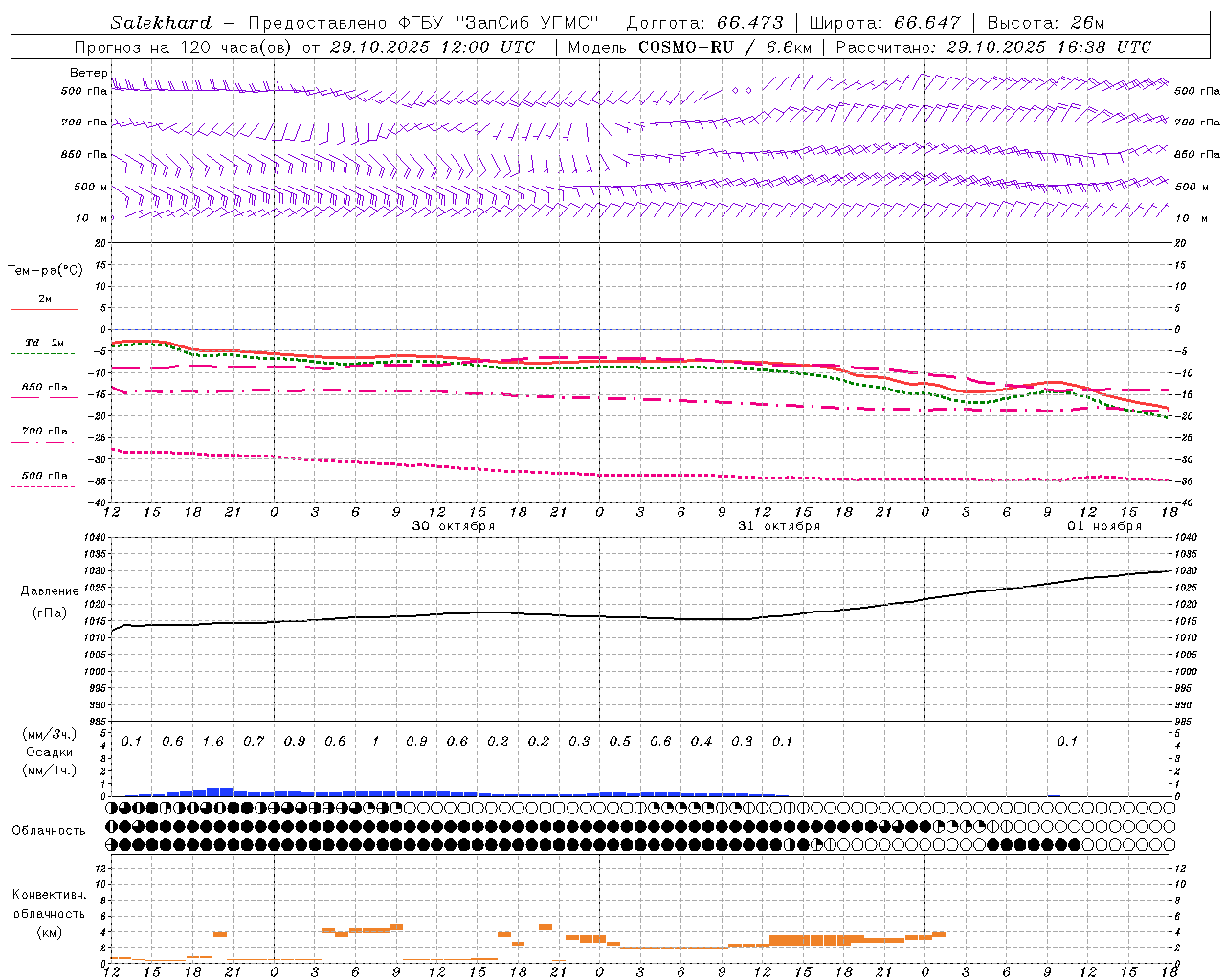Viewport: 1225px width, 980px height.
Task: Click the "Тем-ра(°C)" temperature panel label
Action: 45,271
